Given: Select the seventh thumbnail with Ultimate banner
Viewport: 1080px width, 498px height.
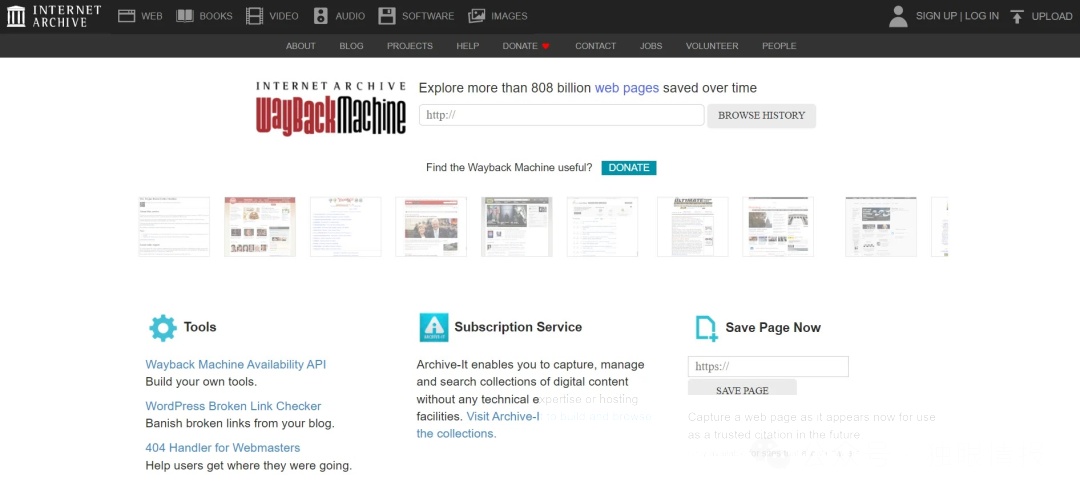Looking at the screenshot, I should [x=692, y=227].
